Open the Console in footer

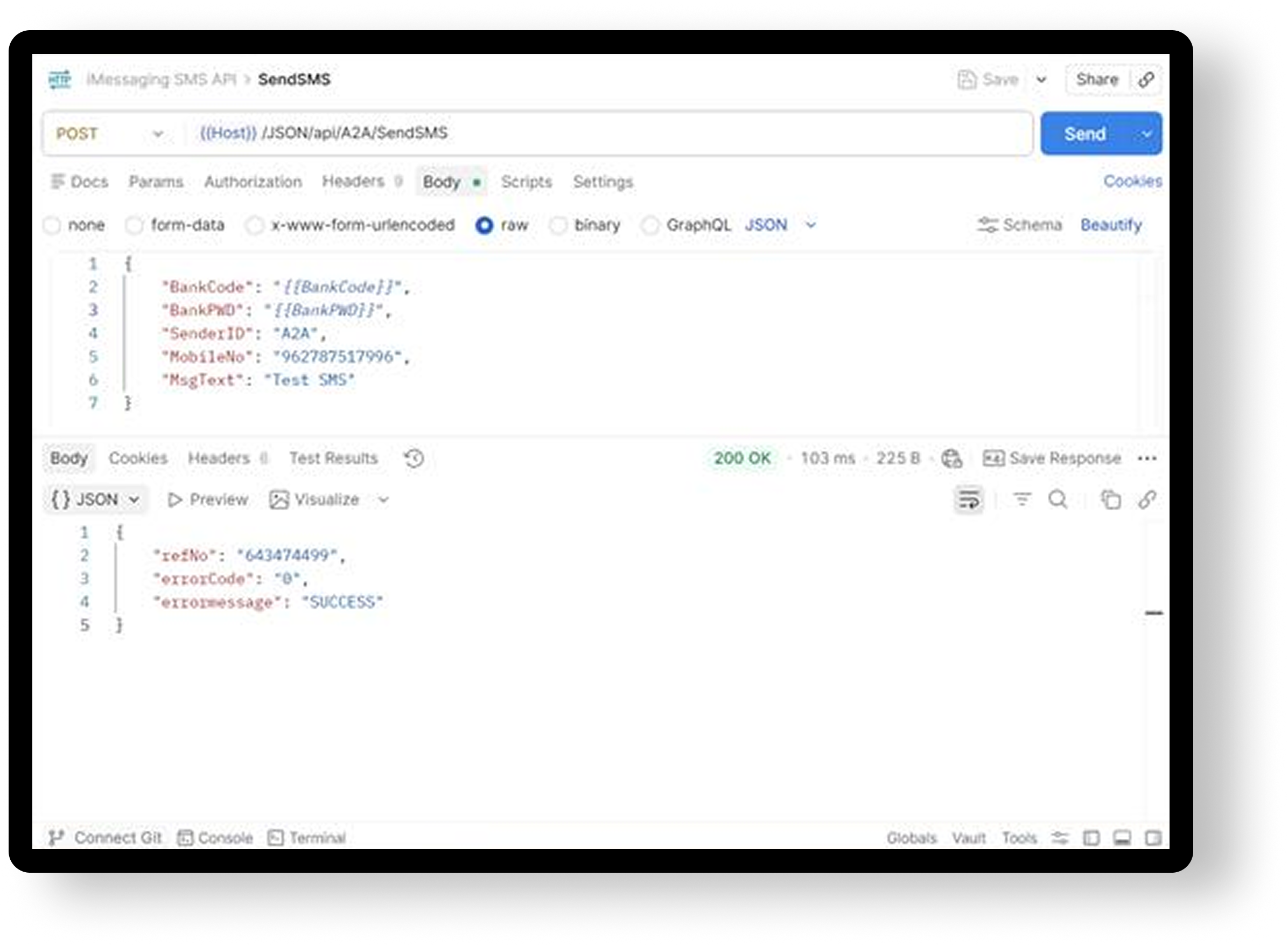(x=214, y=838)
